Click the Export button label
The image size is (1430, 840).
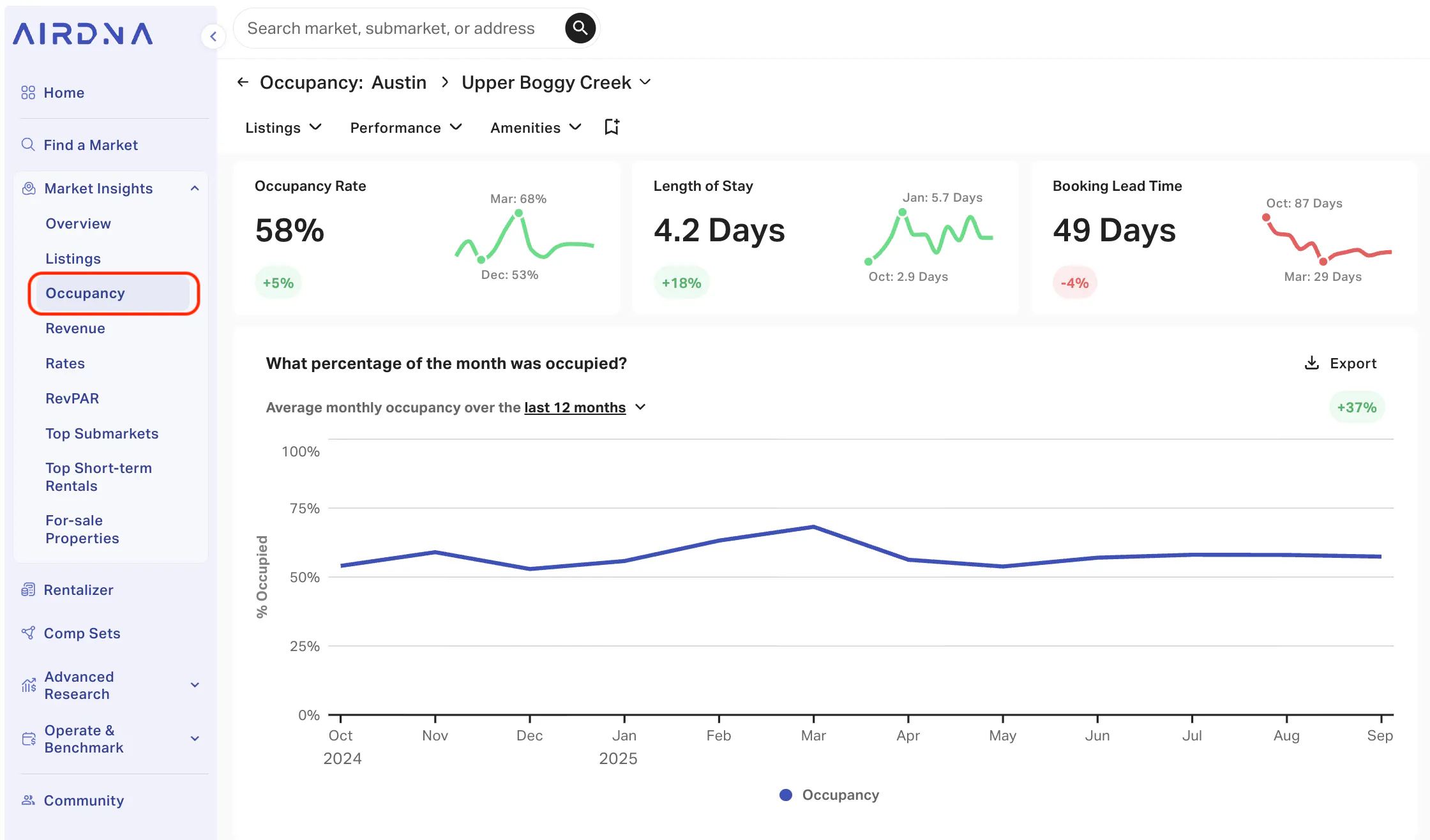point(1353,363)
